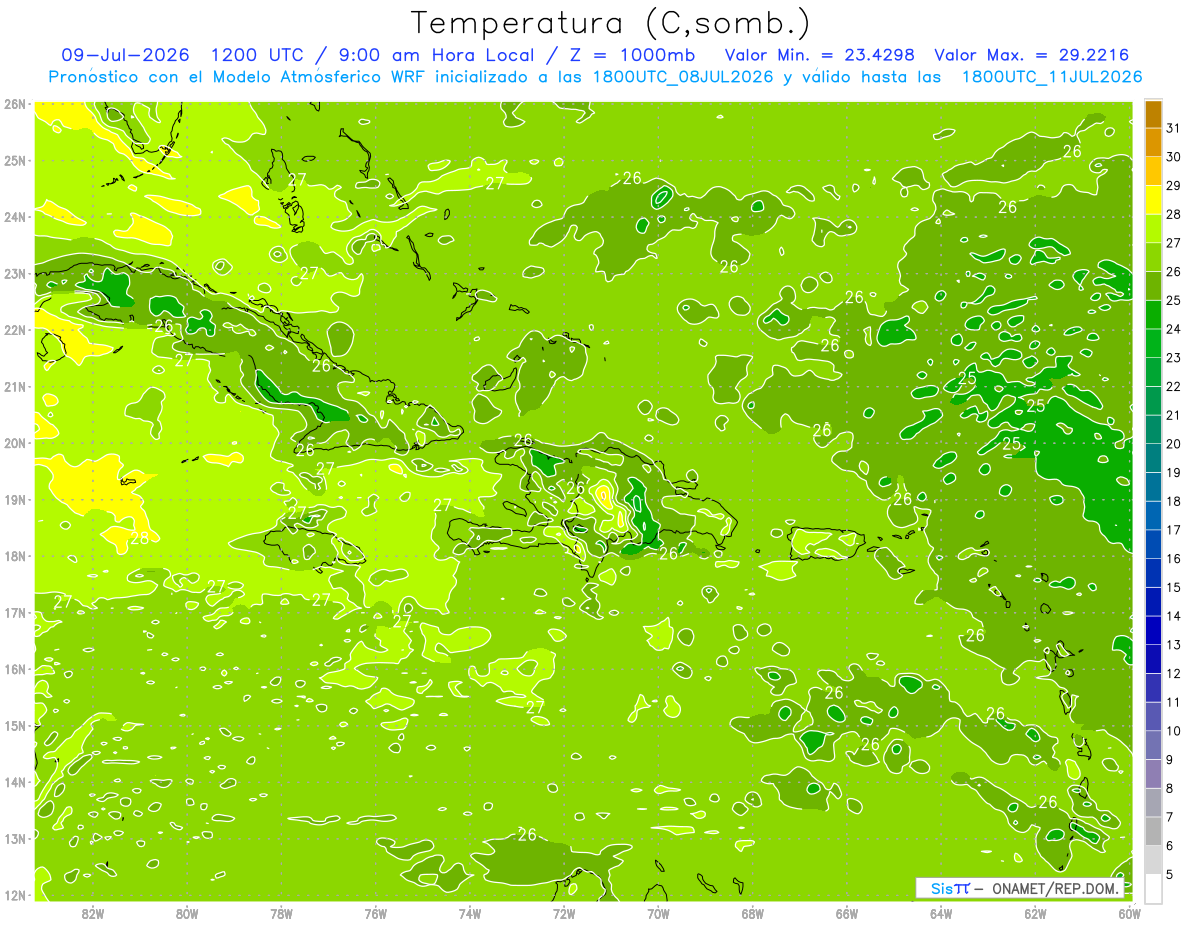Click the 6–7 gray swatch on color scale
Screen dimensions: 1200x927
click(1153, 831)
